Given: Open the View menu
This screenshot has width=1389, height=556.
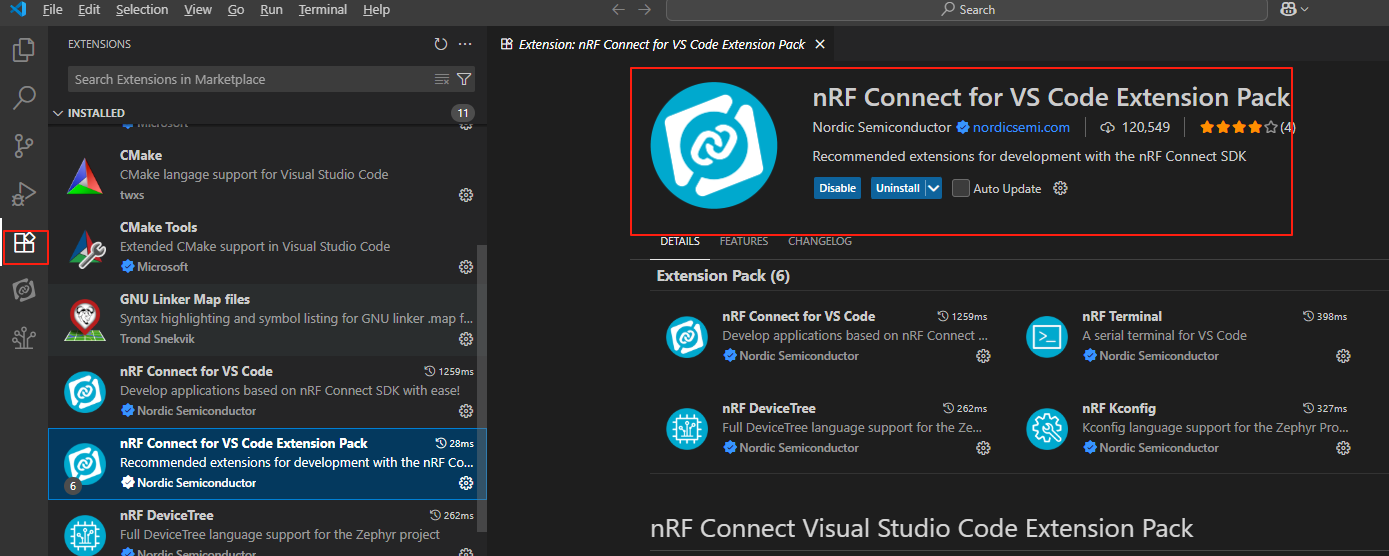Looking at the screenshot, I should (198, 9).
